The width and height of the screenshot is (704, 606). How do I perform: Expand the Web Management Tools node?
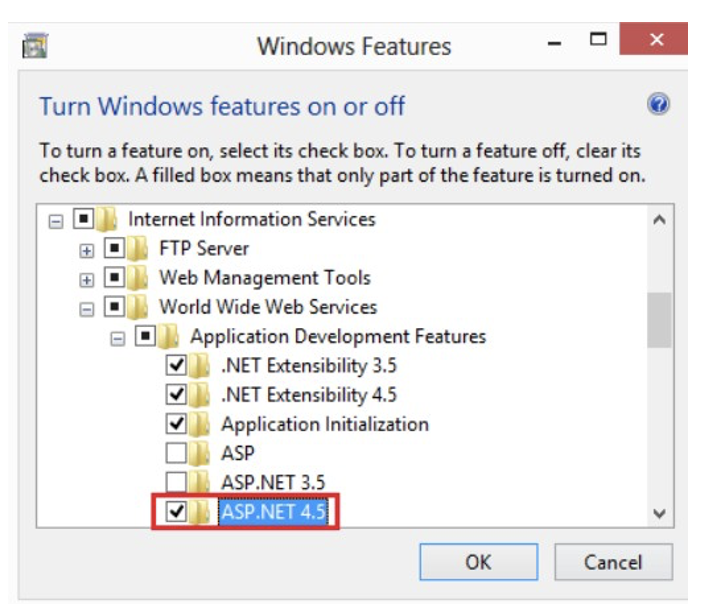tap(86, 280)
